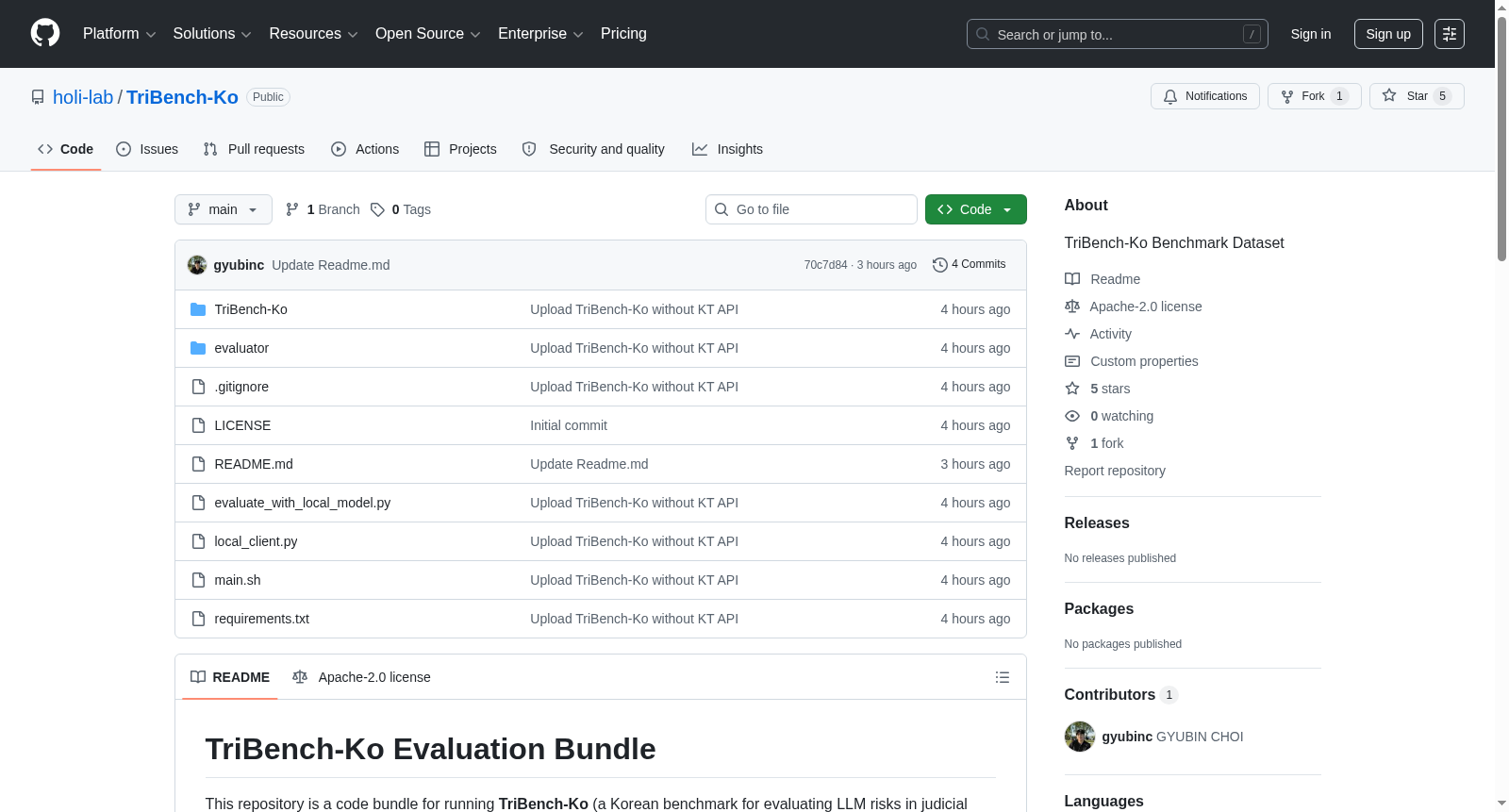This screenshot has width=1509, height=812.
Task: Open the Releases section heading
Action: [x=1097, y=523]
